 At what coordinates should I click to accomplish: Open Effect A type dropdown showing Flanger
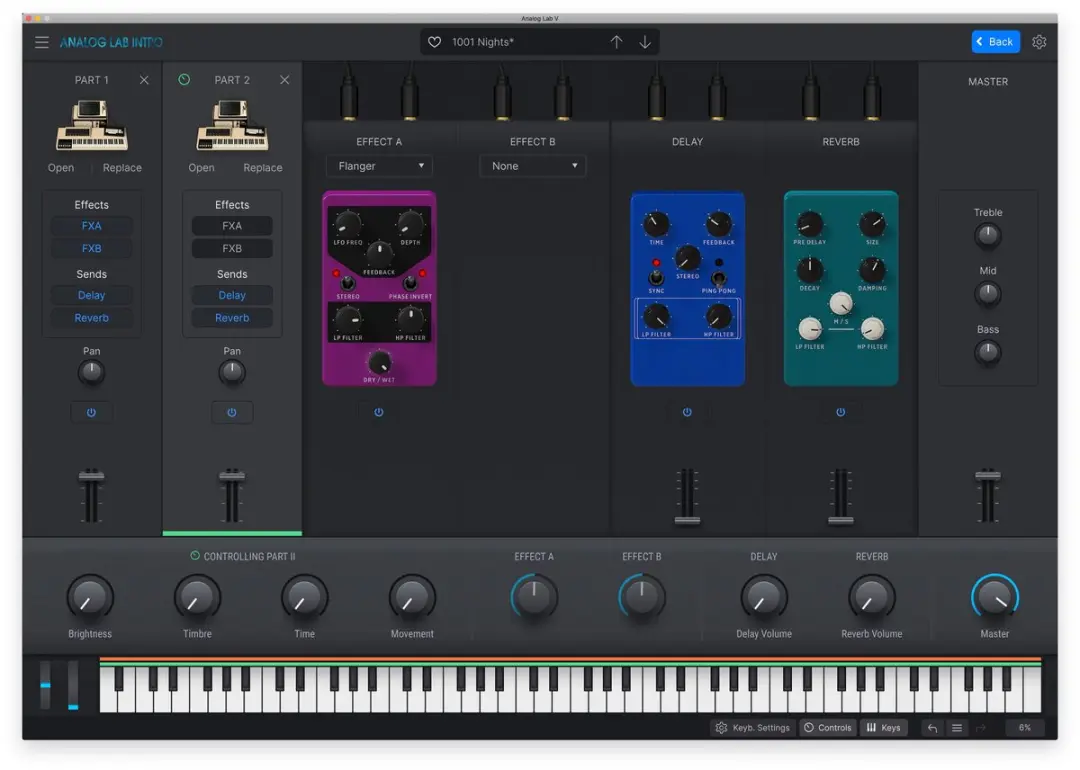[380, 166]
